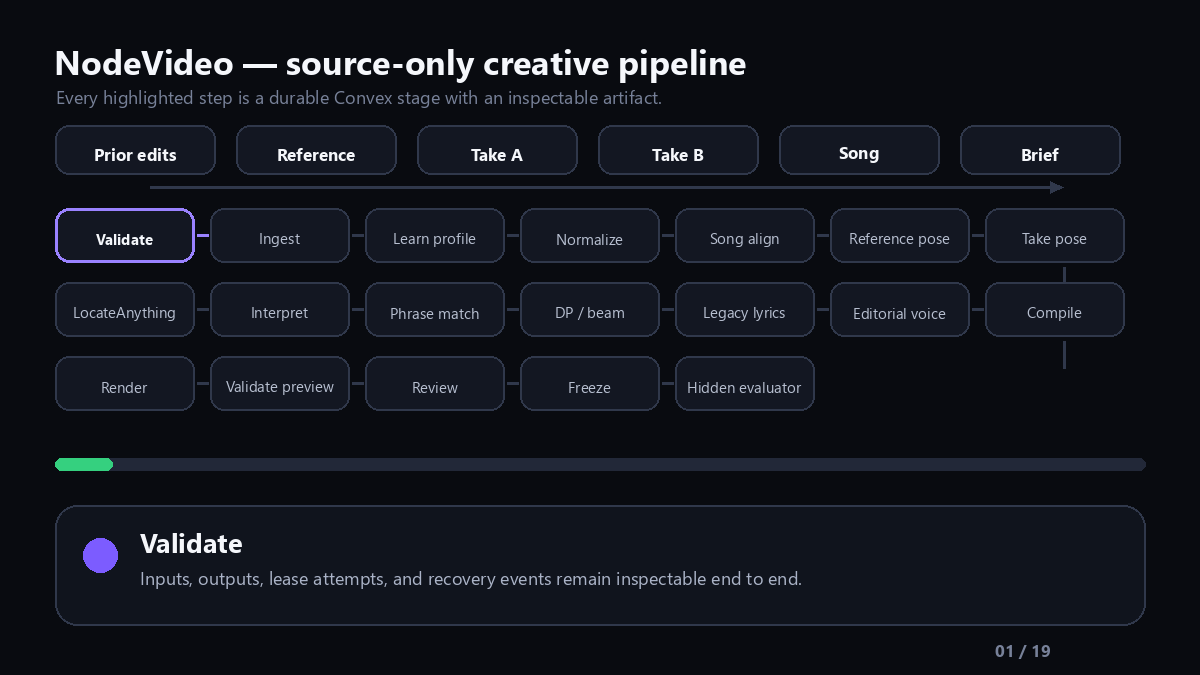Click the Normalize stage node
The width and height of the screenshot is (1200, 675).
pyautogui.click(x=590, y=236)
